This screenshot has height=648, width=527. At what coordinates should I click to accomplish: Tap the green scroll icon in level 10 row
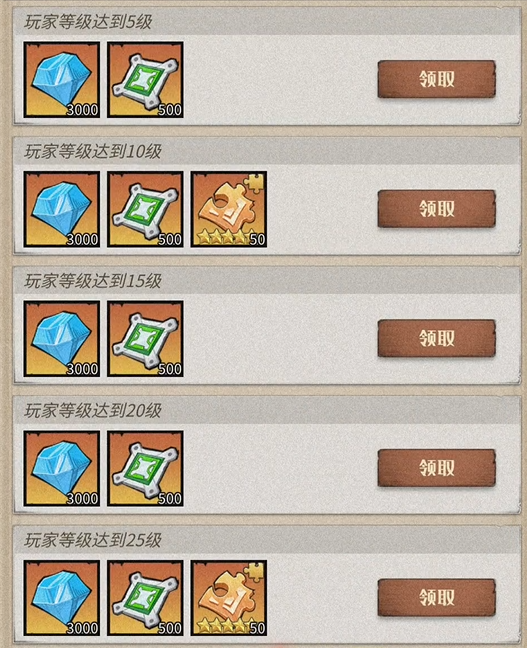(145, 210)
